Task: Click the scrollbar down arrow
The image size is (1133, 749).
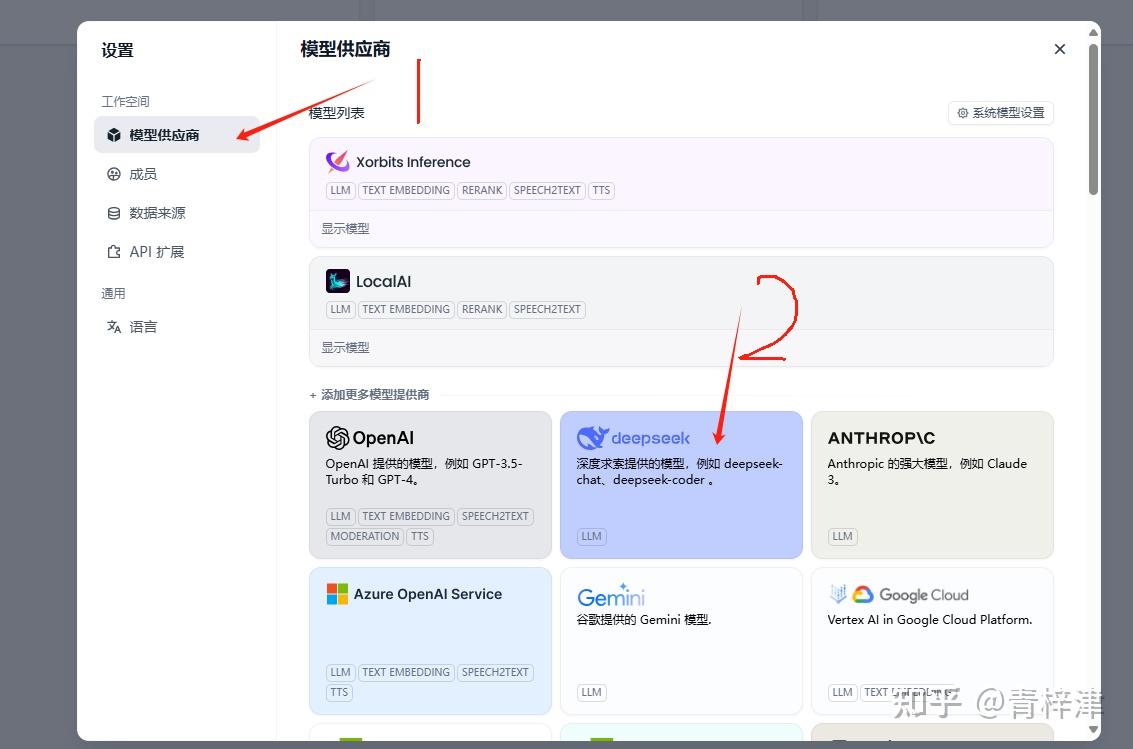Action: tap(1094, 729)
